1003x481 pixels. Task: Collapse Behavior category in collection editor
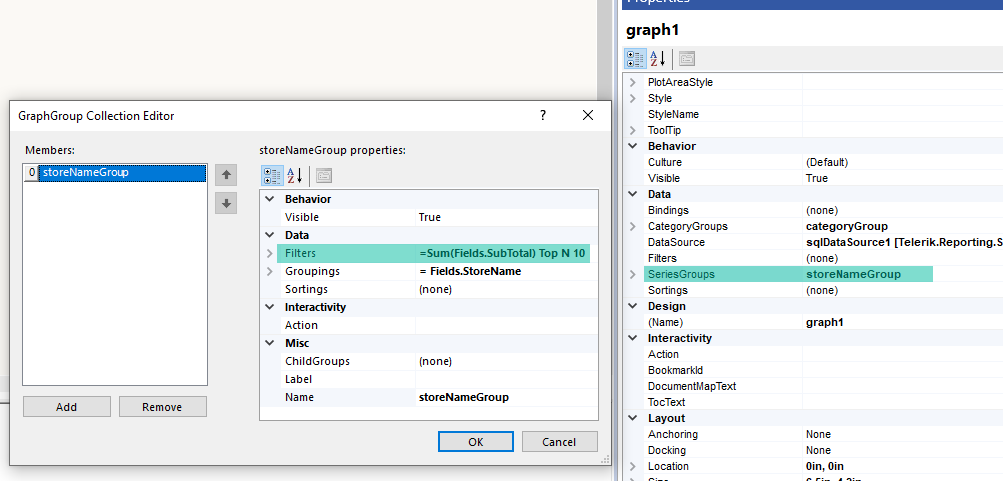pyautogui.click(x=269, y=200)
